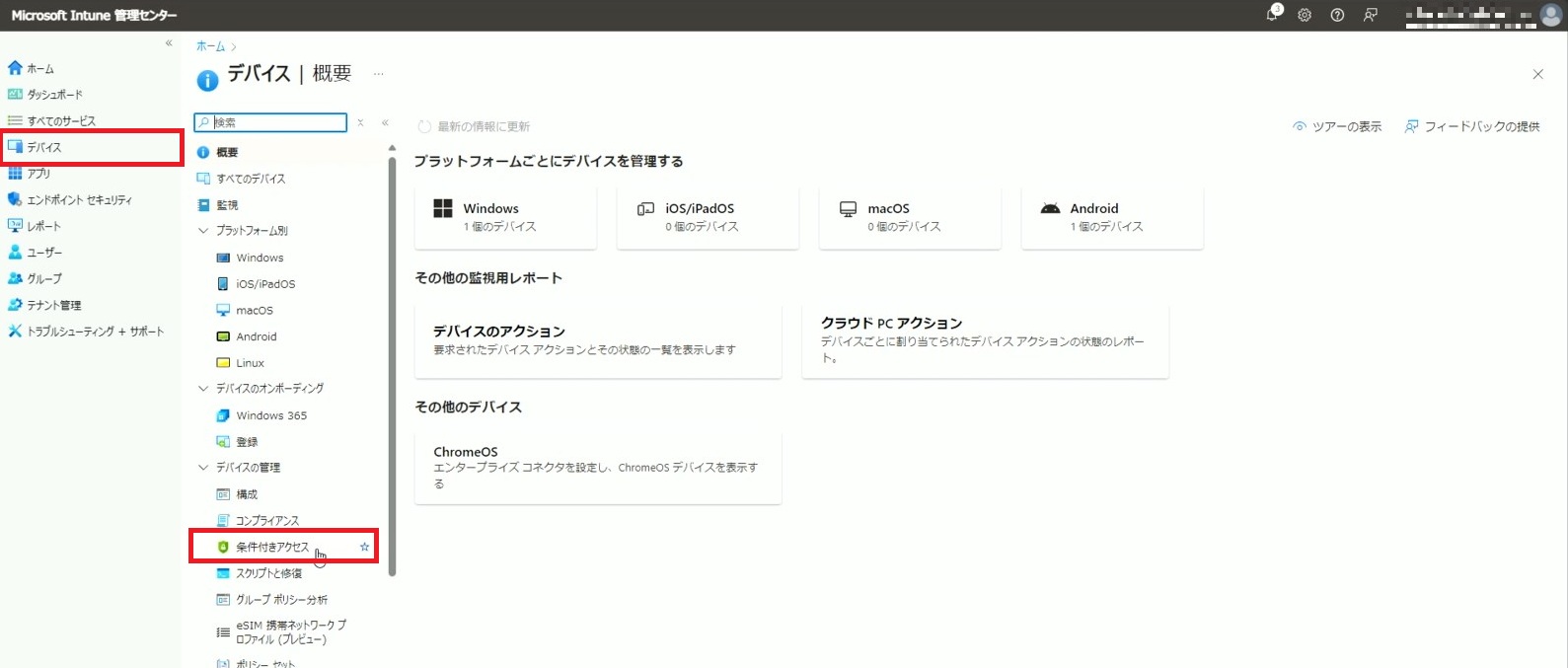Collapse the デバイスのオンボーディング section

(x=203, y=389)
